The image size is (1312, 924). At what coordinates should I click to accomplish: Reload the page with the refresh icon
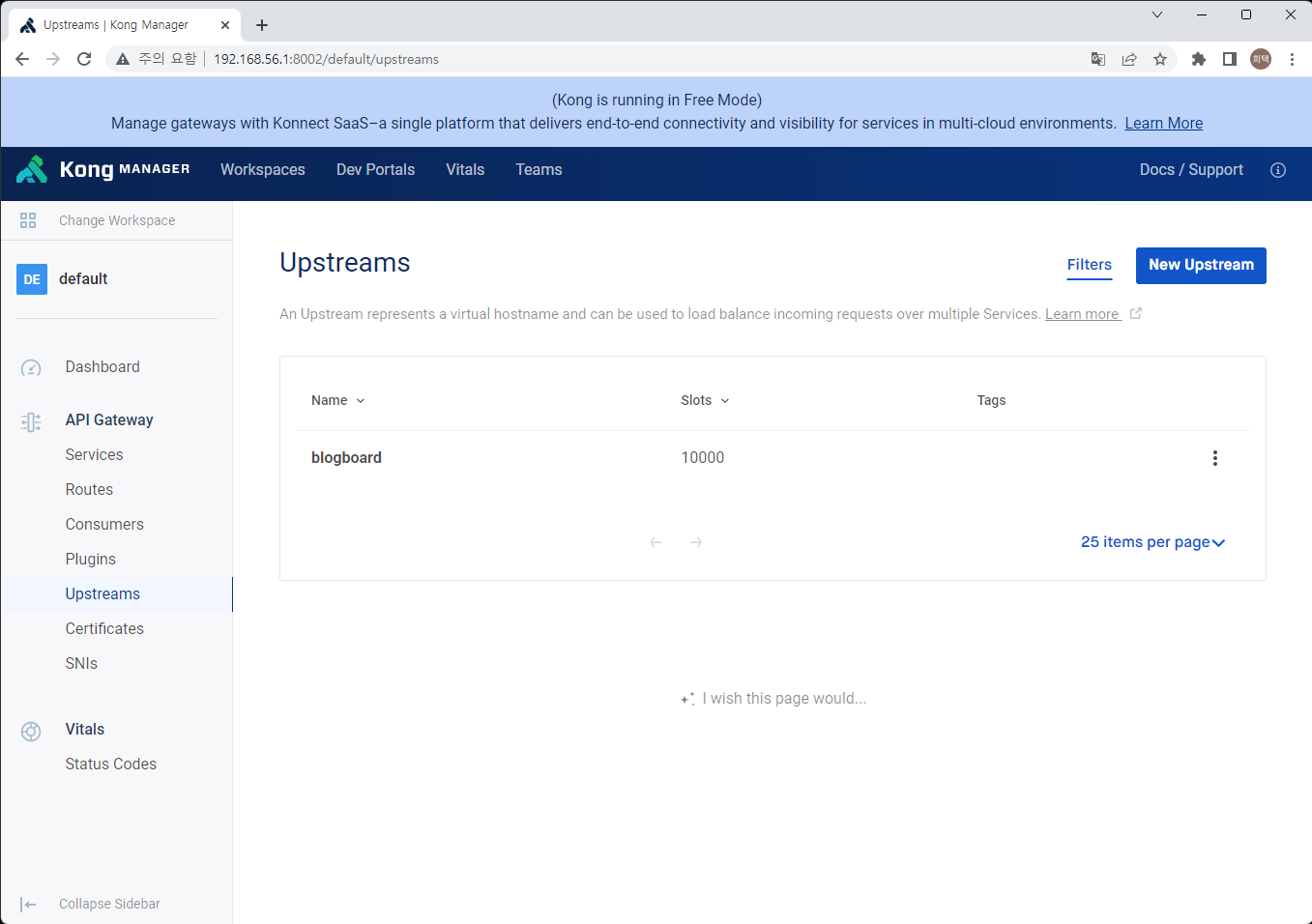tap(84, 59)
